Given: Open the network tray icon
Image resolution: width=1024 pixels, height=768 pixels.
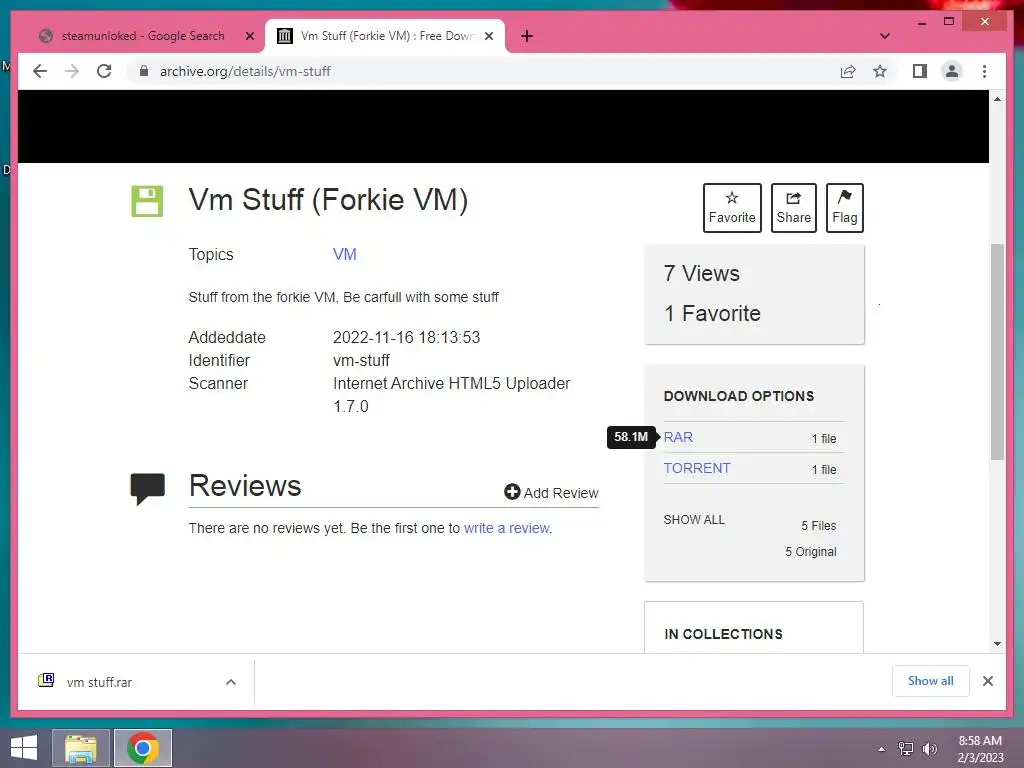Looking at the screenshot, I should click(906, 749).
